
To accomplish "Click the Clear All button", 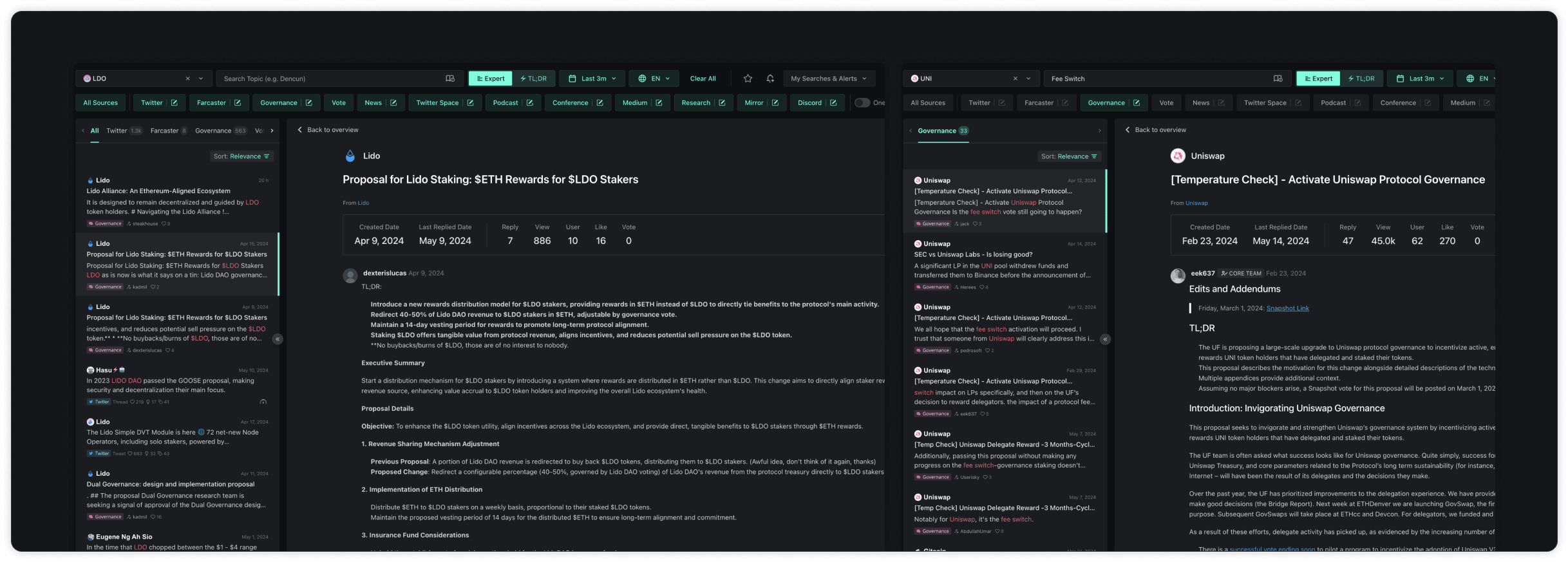I will 703,79.
